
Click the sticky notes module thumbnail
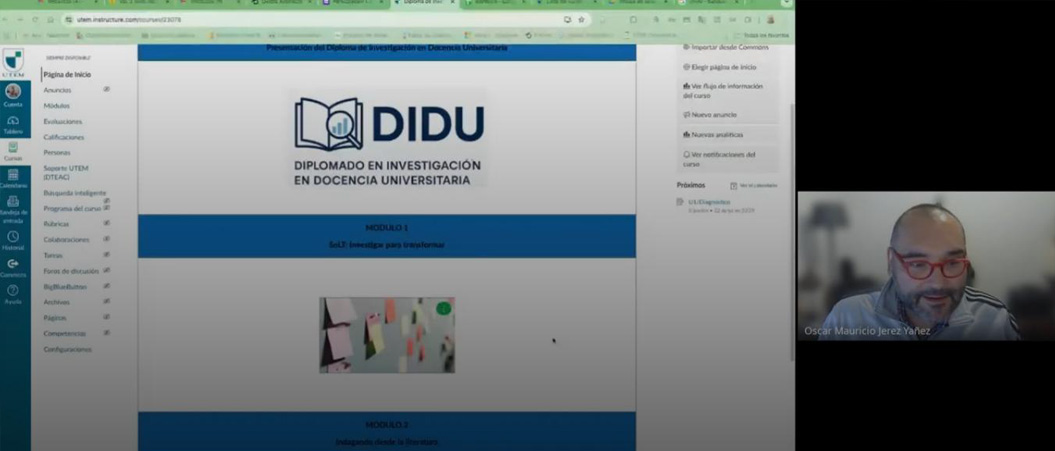coord(387,335)
